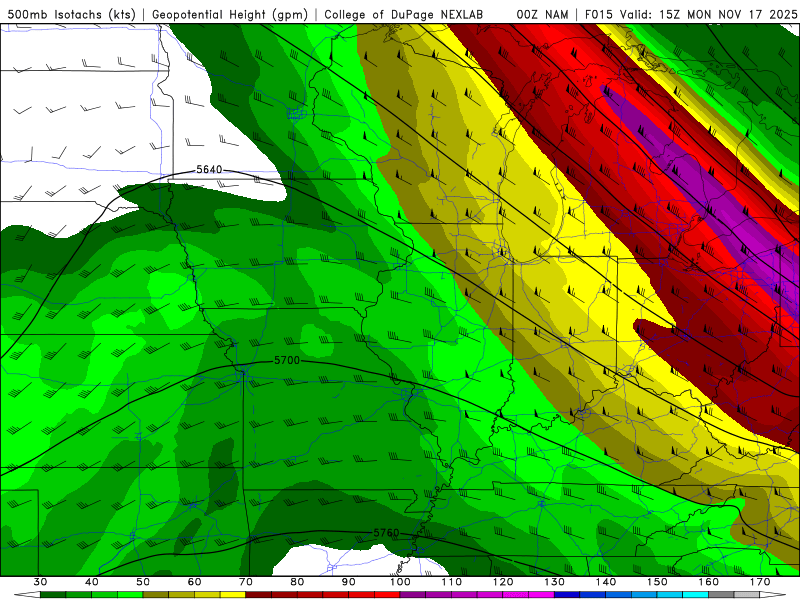Click the 100 value on the color scale
The width and height of the screenshot is (800, 600).
click(400, 582)
